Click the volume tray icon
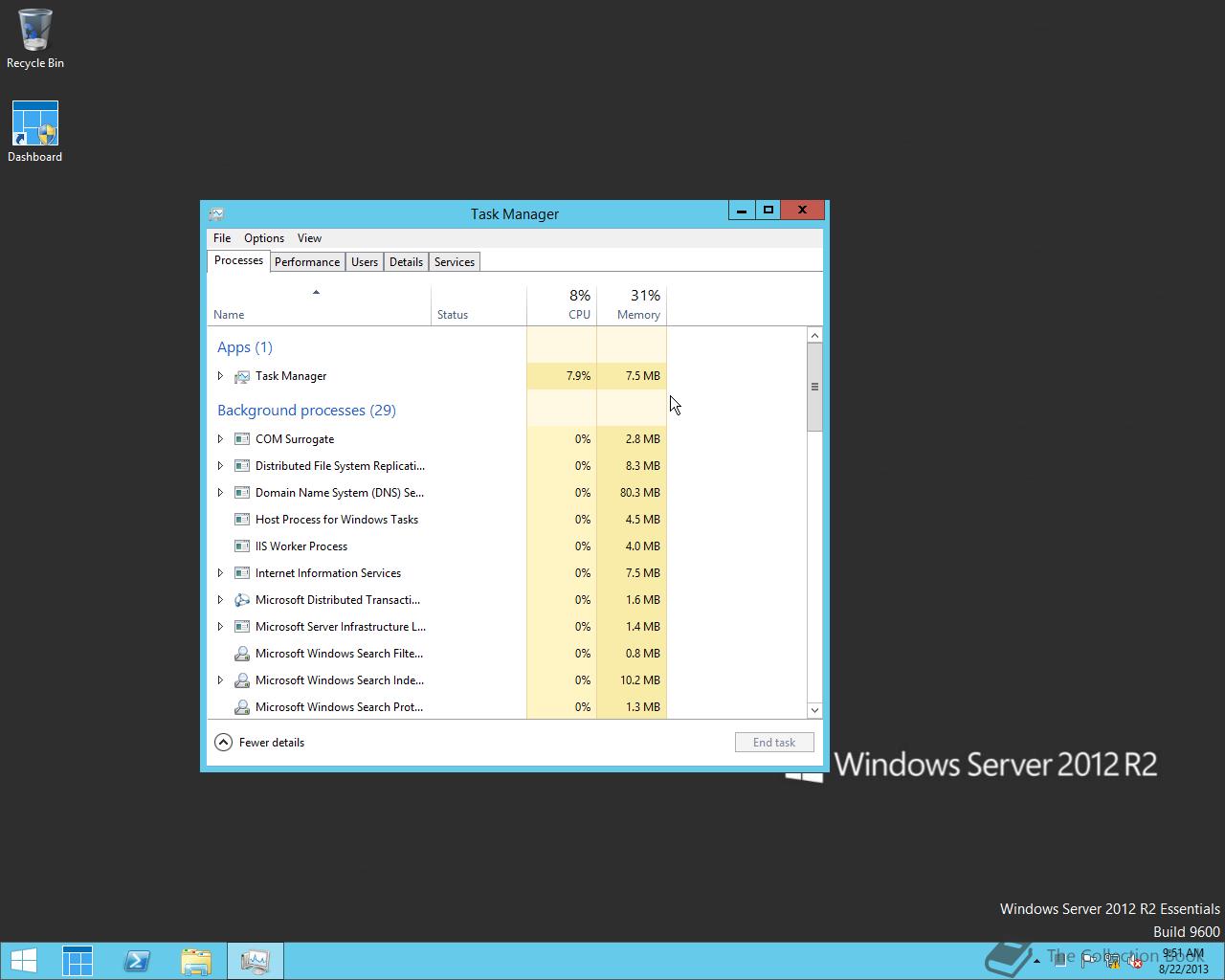Viewport: 1225px width, 980px height. [x=1135, y=962]
